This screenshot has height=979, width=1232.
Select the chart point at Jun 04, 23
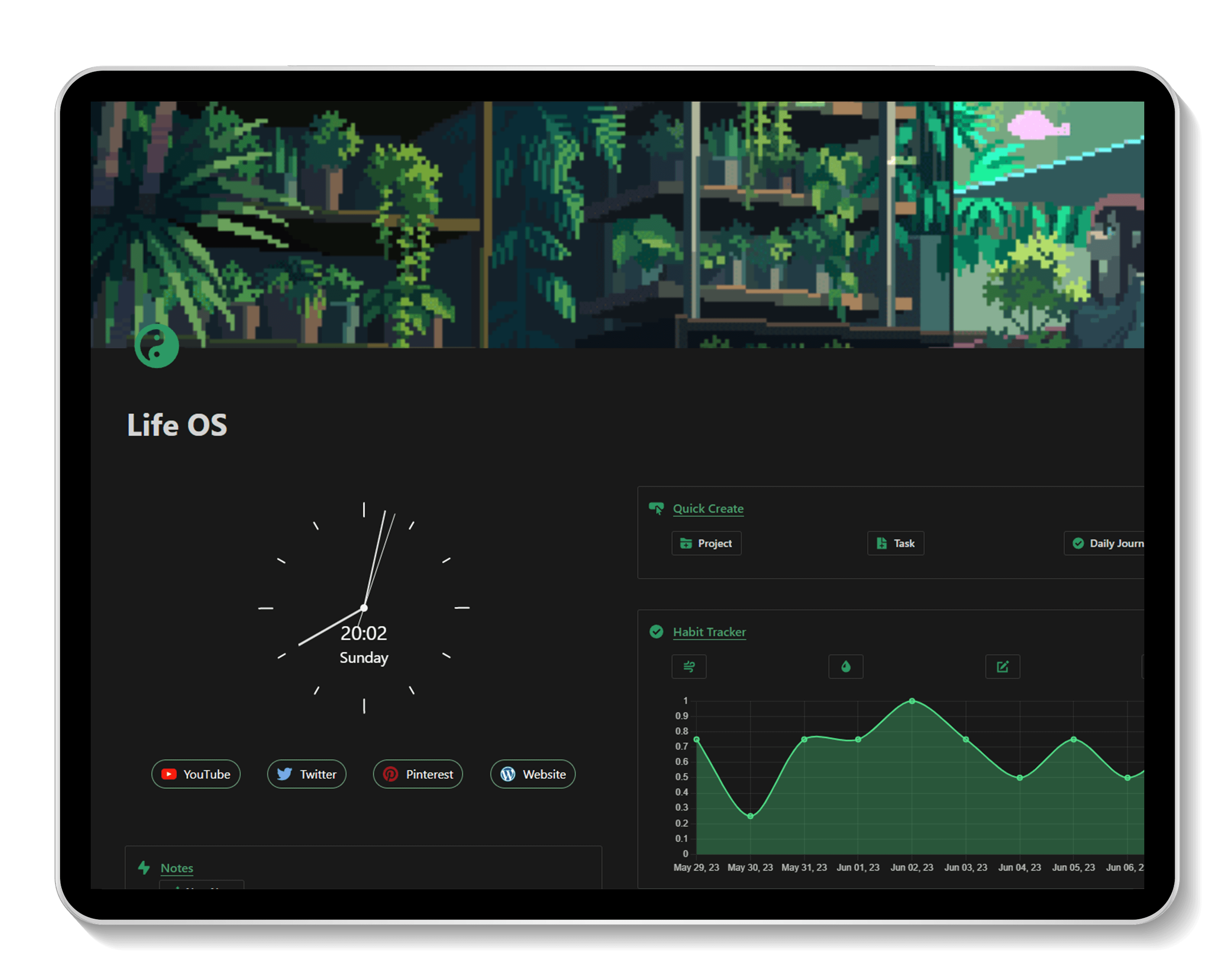pos(1019,778)
